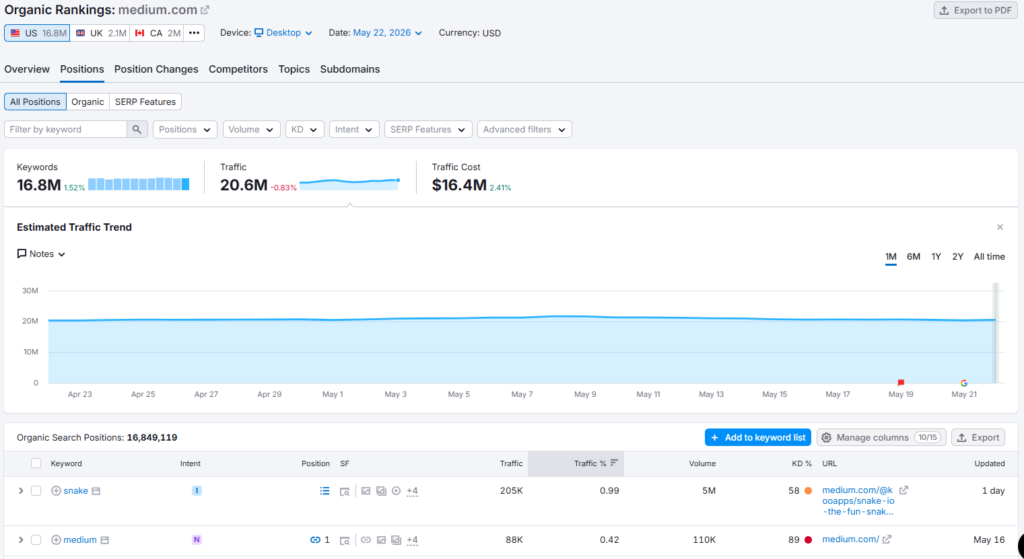
Task: Click the Traffic % sort icon
Action: point(614,463)
